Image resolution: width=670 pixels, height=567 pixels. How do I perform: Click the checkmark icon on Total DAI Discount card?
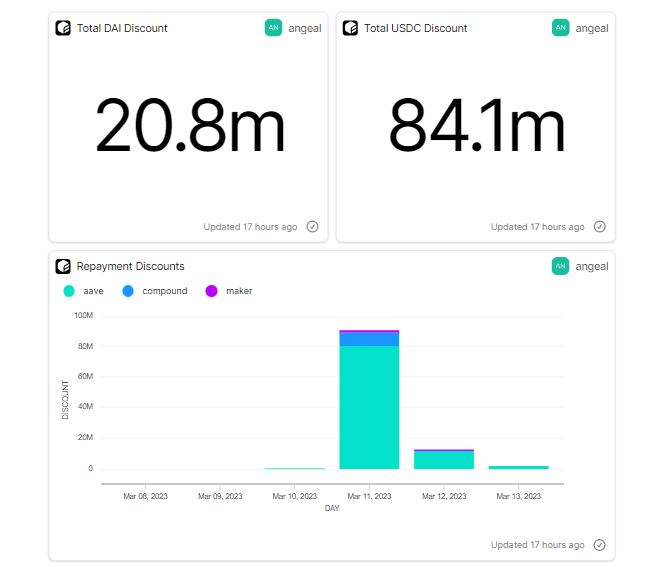pos(312,226)
